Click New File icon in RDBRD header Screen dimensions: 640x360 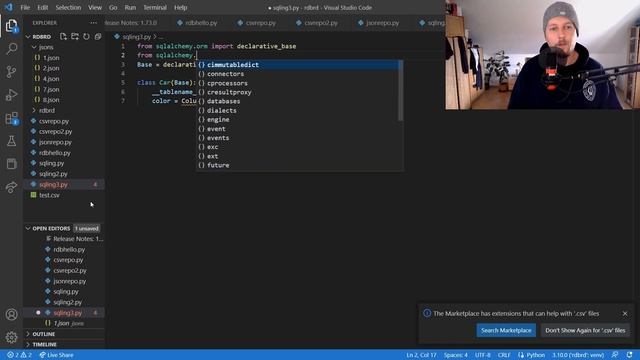coord(63,36)
